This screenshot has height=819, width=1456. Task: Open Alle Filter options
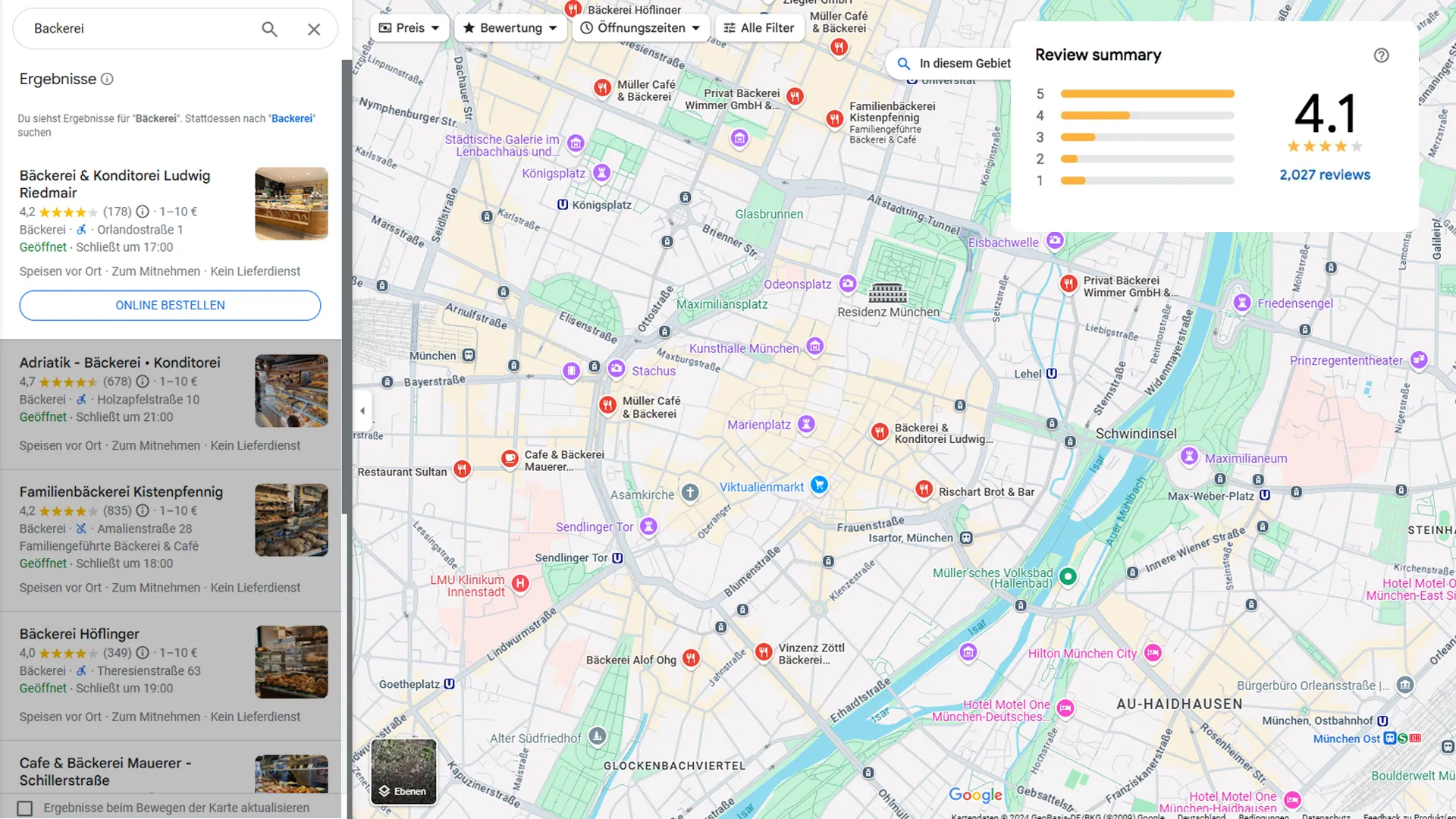[x=759, y=28]
